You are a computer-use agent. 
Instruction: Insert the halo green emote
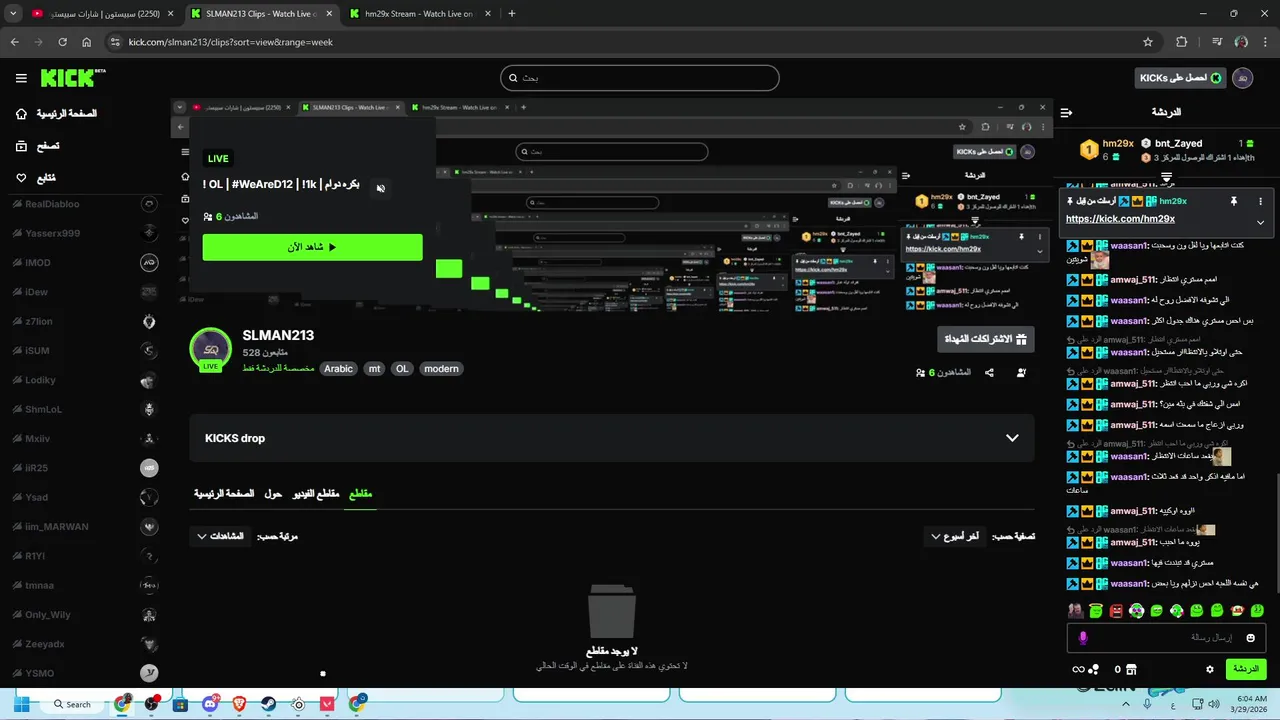coord(1096,610)
